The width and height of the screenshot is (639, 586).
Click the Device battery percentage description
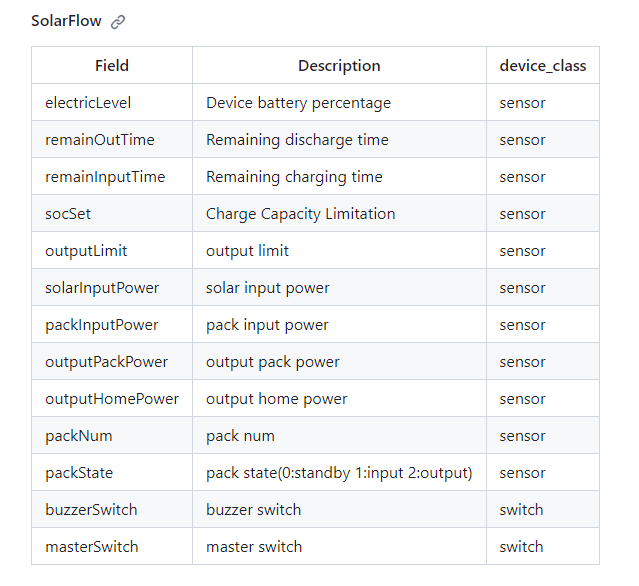298,103
